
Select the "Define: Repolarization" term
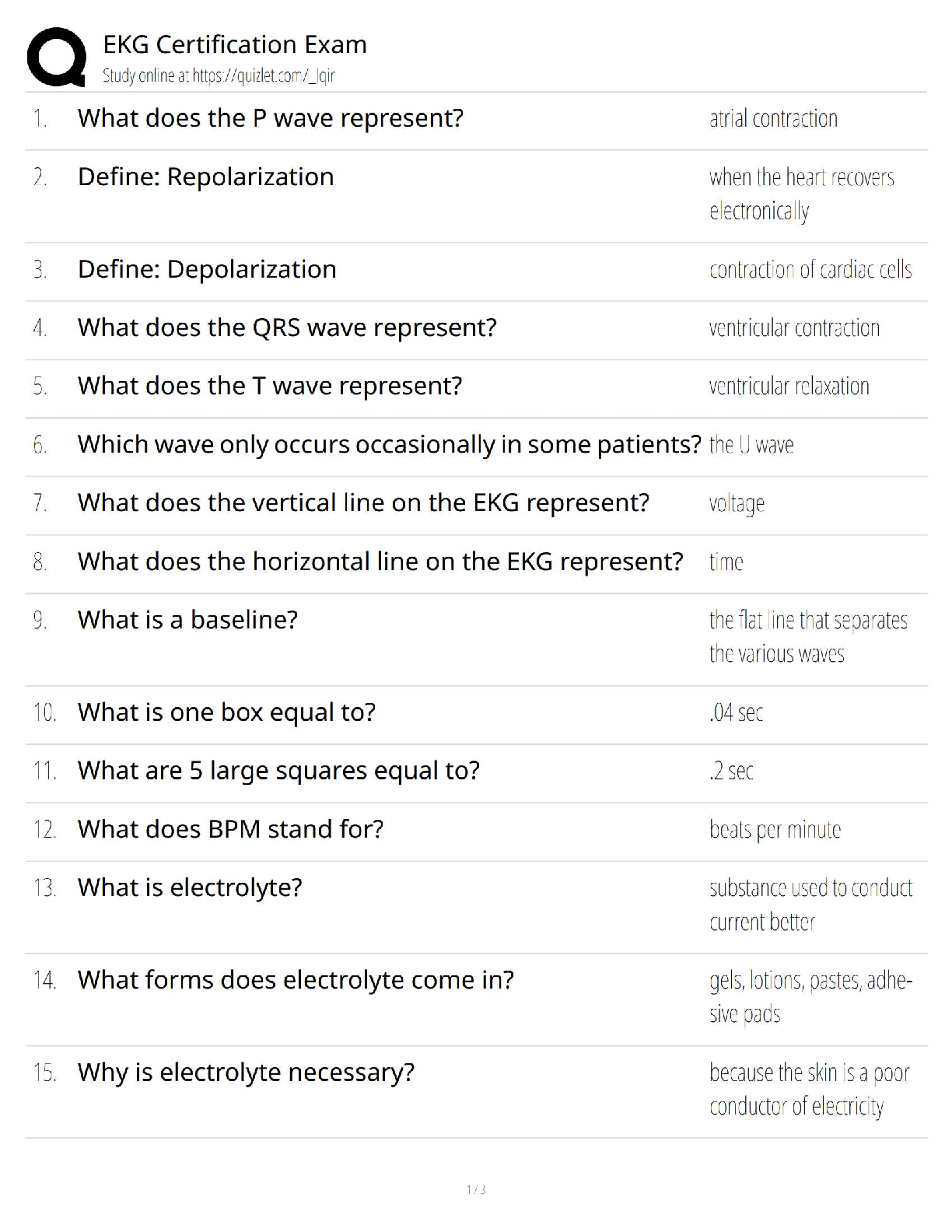[205, 177]
